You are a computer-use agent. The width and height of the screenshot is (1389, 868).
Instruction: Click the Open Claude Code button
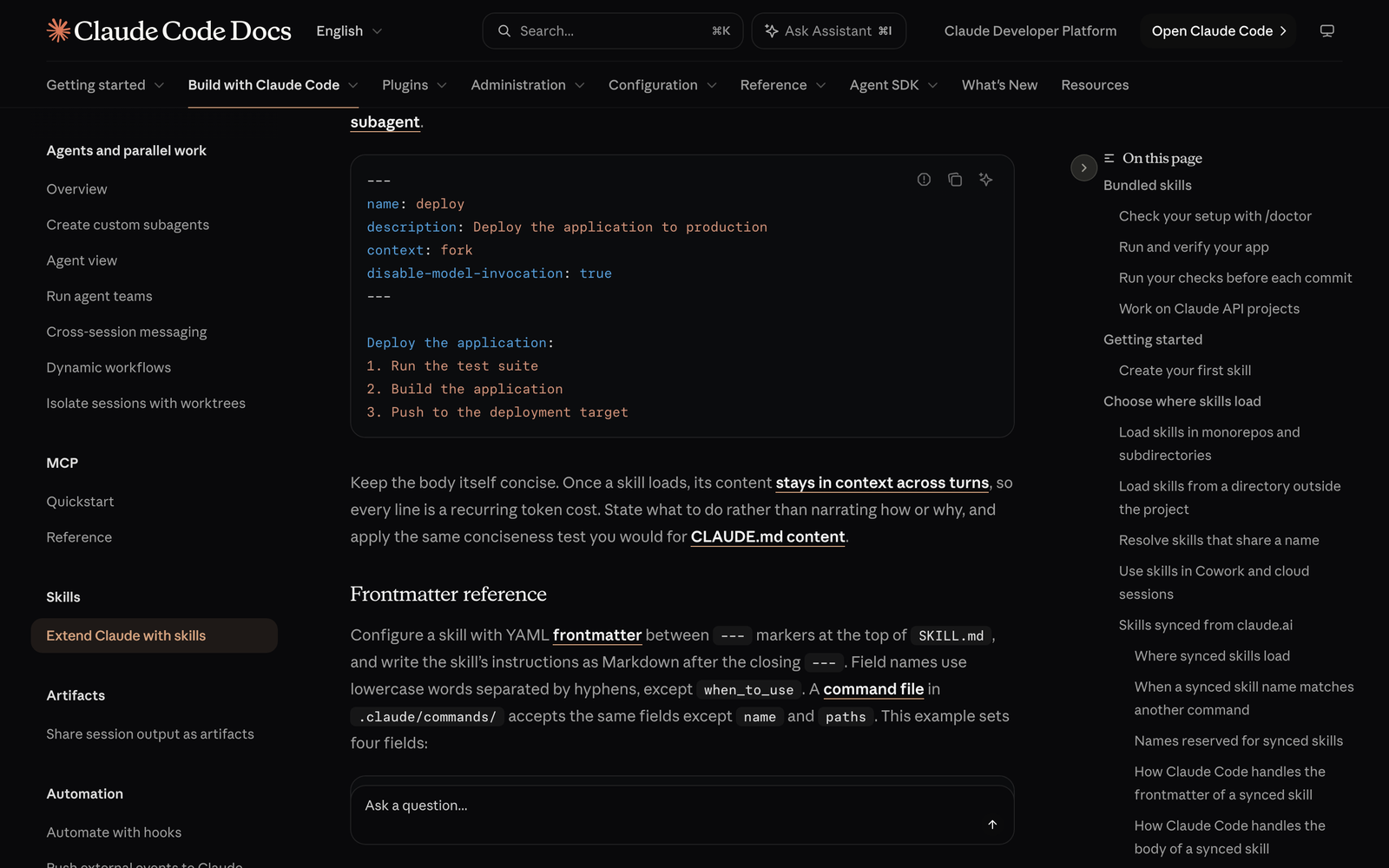(1218, 31)
